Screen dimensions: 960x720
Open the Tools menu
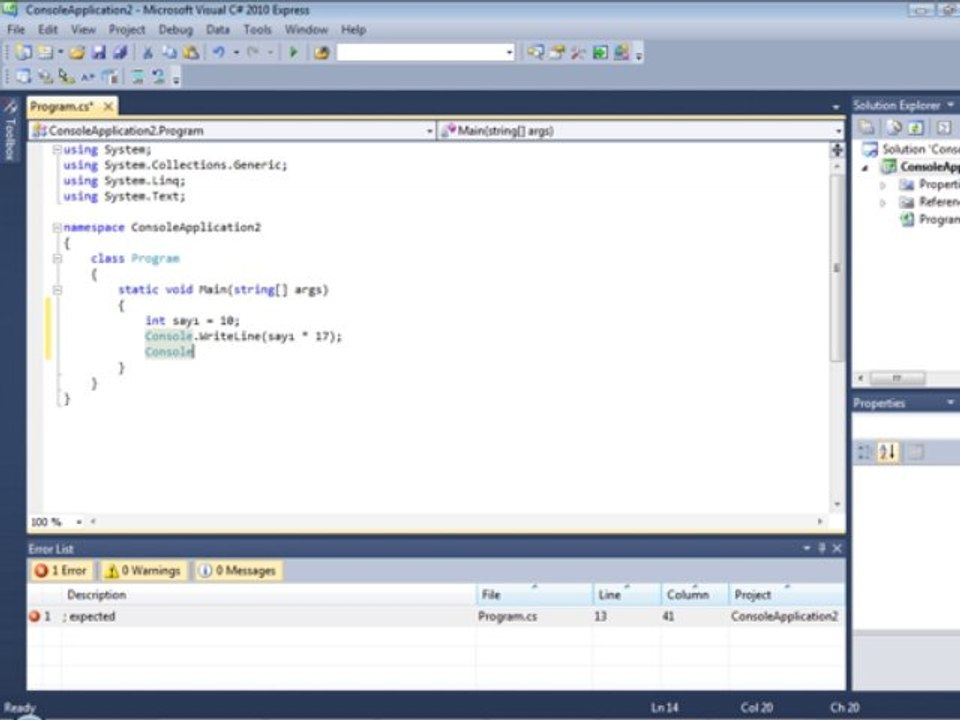(x=257, y=29)
